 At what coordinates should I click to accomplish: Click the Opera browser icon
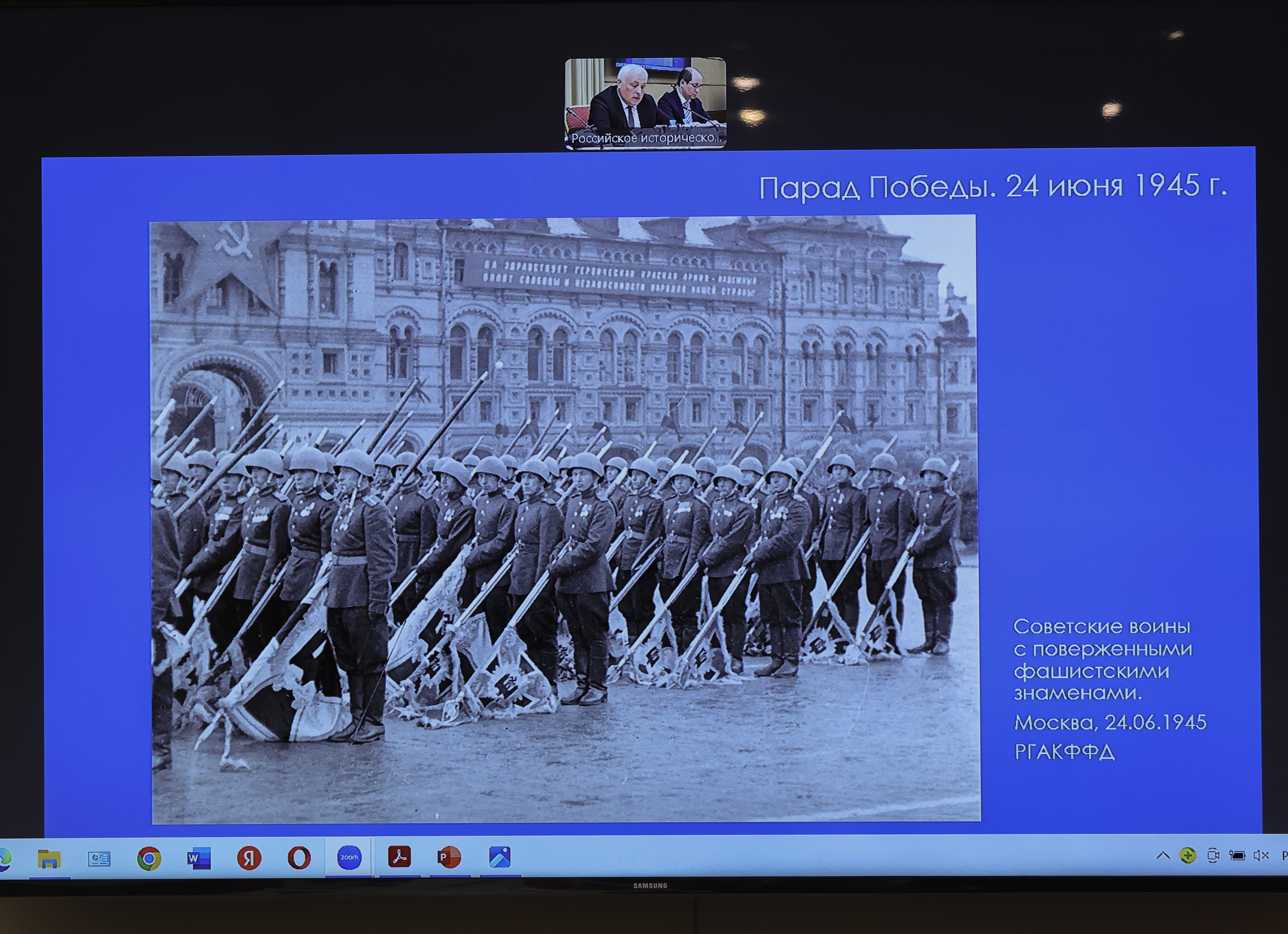pyautogui.click(x=299, y=858)
